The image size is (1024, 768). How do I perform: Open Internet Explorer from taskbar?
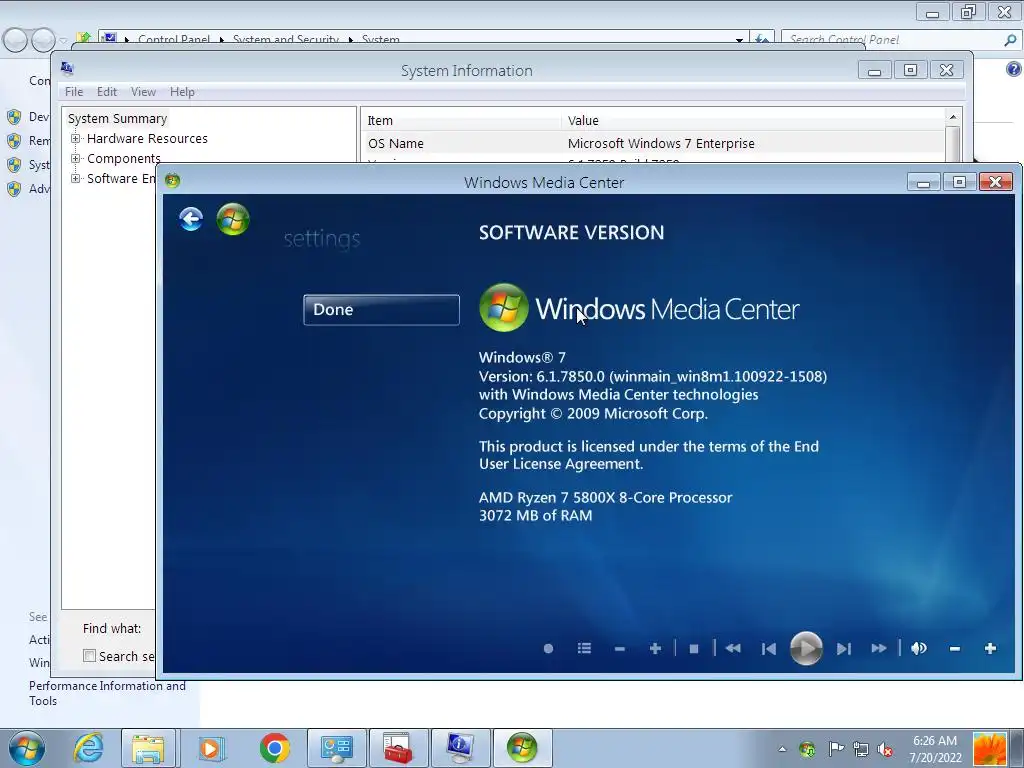click(88, 748)
